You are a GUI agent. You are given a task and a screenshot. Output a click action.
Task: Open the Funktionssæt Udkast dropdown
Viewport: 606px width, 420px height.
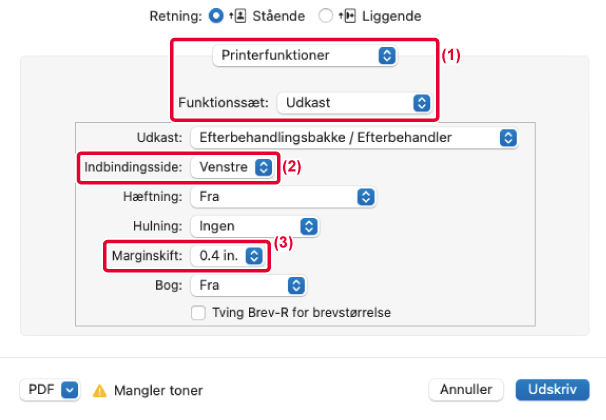(x=354, y=103)
